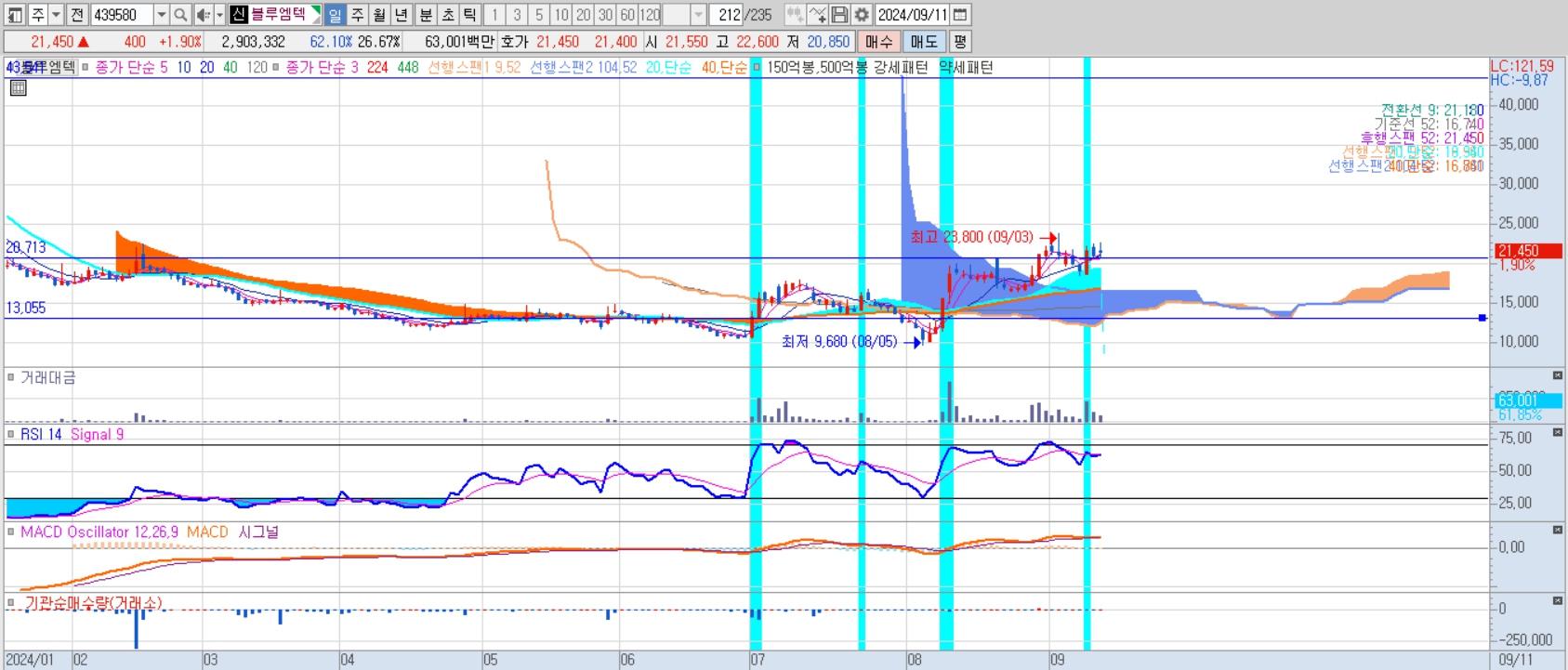Switch to 주 weekly period

[x=358, y=15]
